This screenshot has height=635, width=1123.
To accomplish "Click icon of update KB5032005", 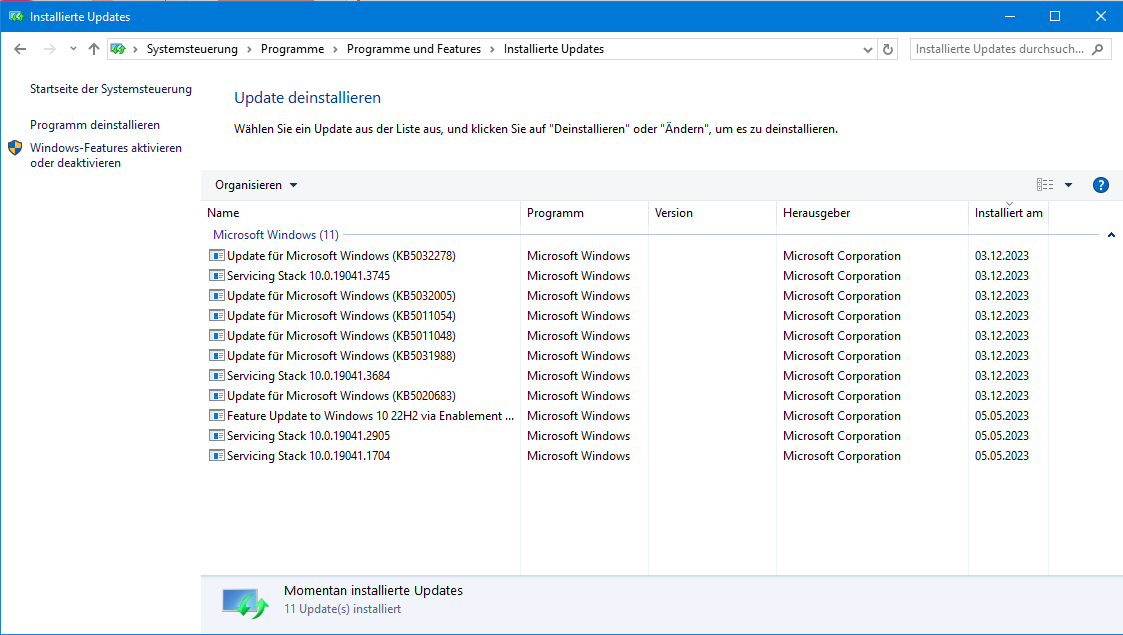I will 216,296.
